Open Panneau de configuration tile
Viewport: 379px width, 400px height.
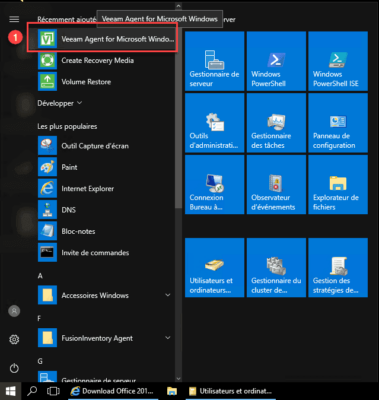click(338, 123)
